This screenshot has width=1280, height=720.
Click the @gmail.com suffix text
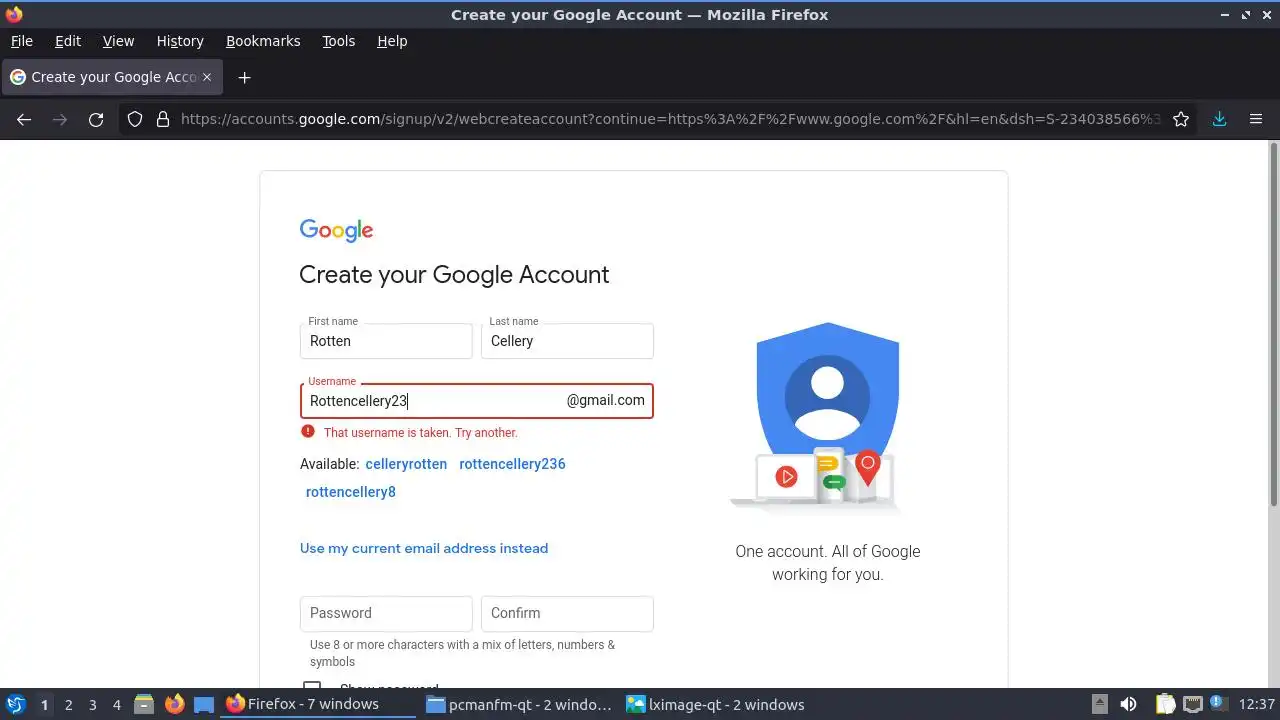[606, 400]
